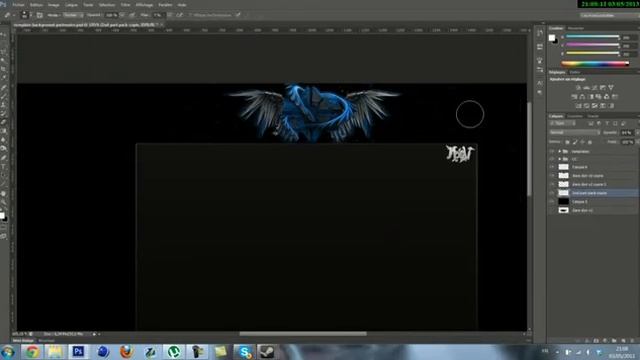The height and width of the screenshot is (360, 640).
Task: Add a Hue/Saturation adjustment layer
Action: point(574,97)
